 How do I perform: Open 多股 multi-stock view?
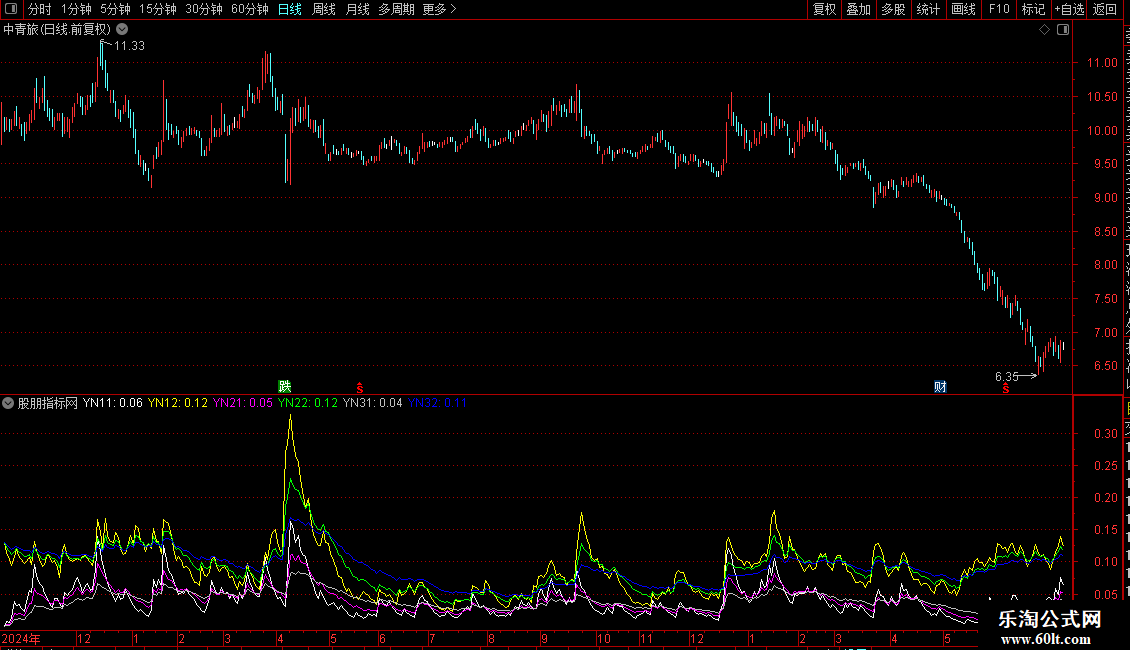(893, 9)
